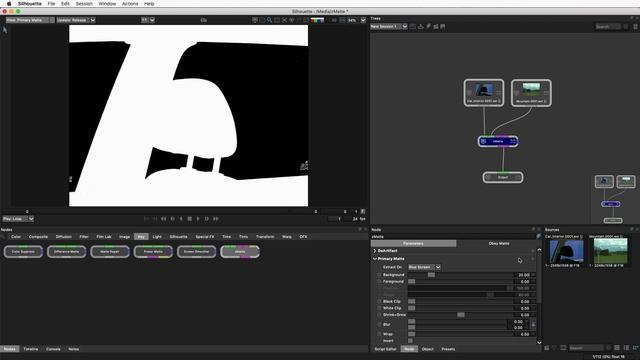
Task: Open the Presets tab
Action: pyautogui.click(x=448, y=349)
